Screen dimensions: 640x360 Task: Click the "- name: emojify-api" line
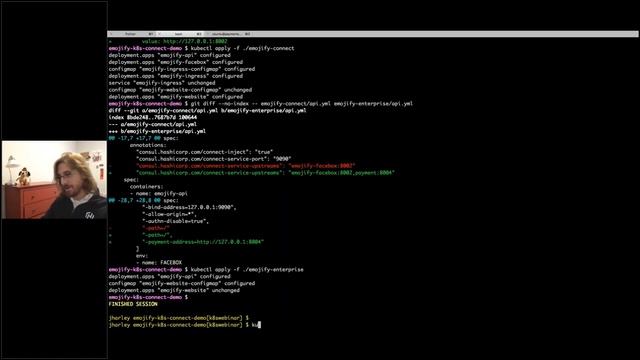point(159,193)
